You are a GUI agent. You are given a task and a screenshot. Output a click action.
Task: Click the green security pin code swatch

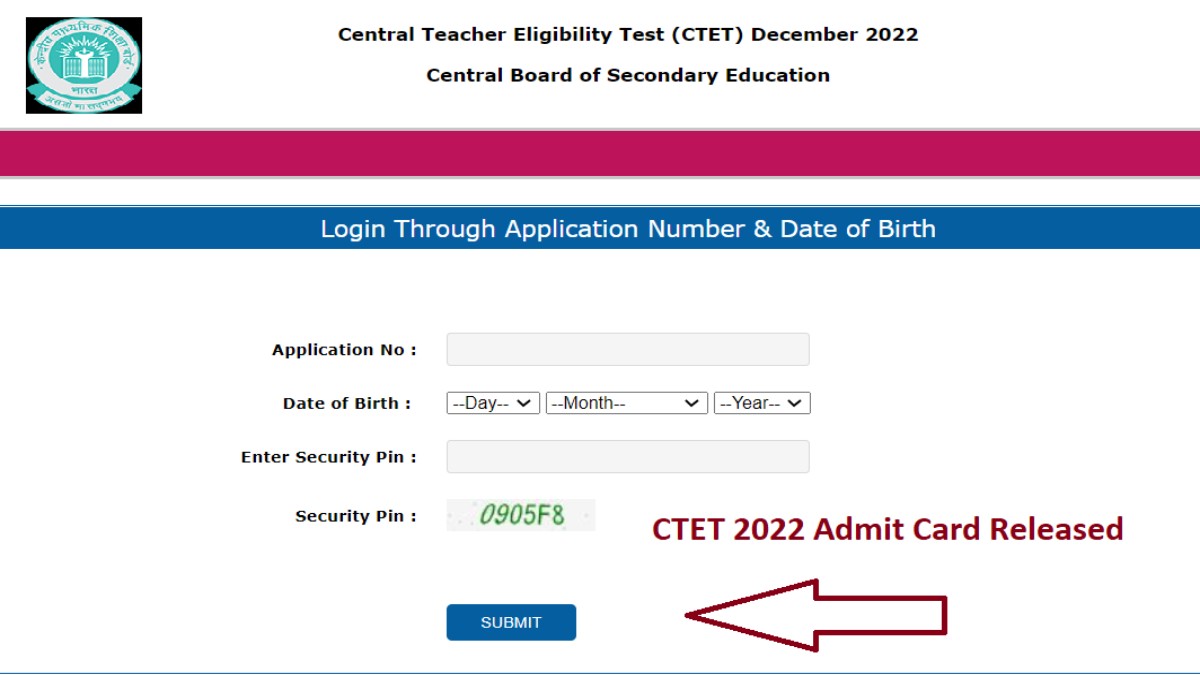tap(521, 515)
